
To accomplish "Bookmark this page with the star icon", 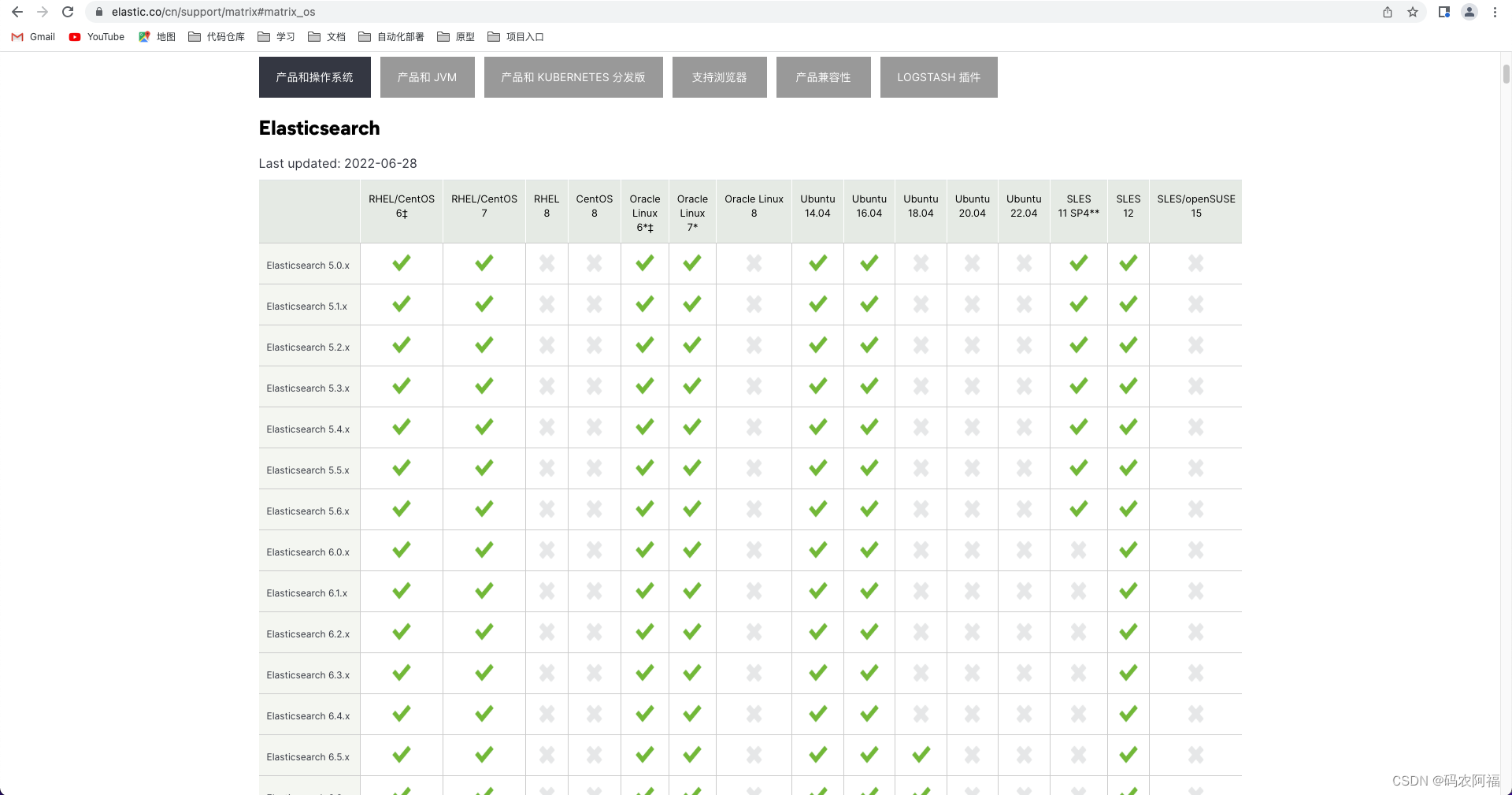I will click(1413, 12).
